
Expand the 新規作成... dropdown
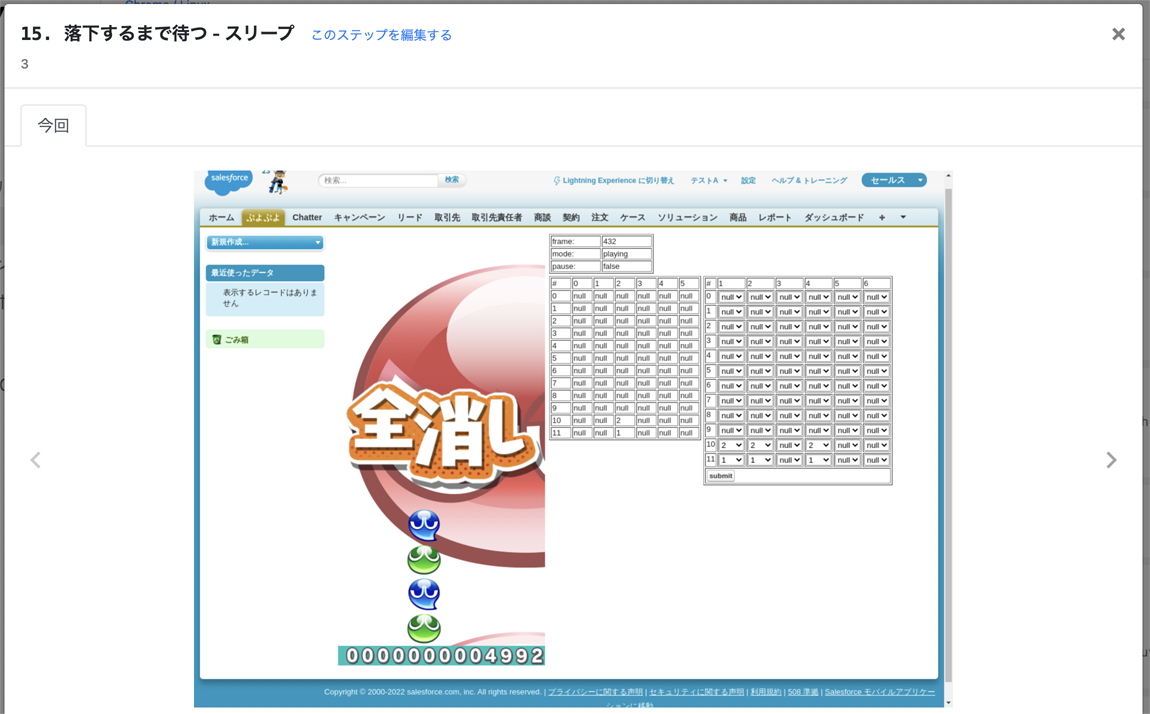(x=265, y=242)
